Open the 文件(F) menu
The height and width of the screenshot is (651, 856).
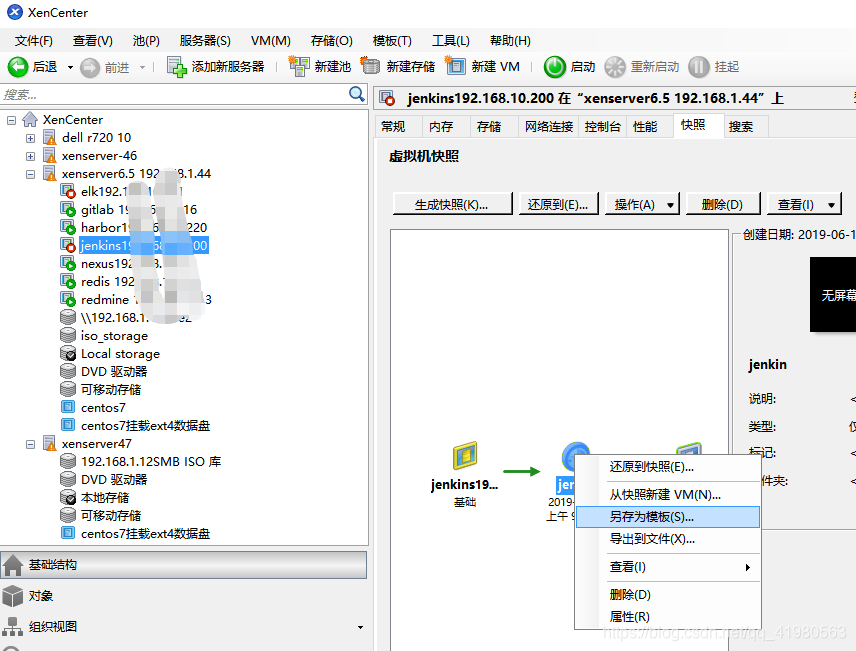33,41
